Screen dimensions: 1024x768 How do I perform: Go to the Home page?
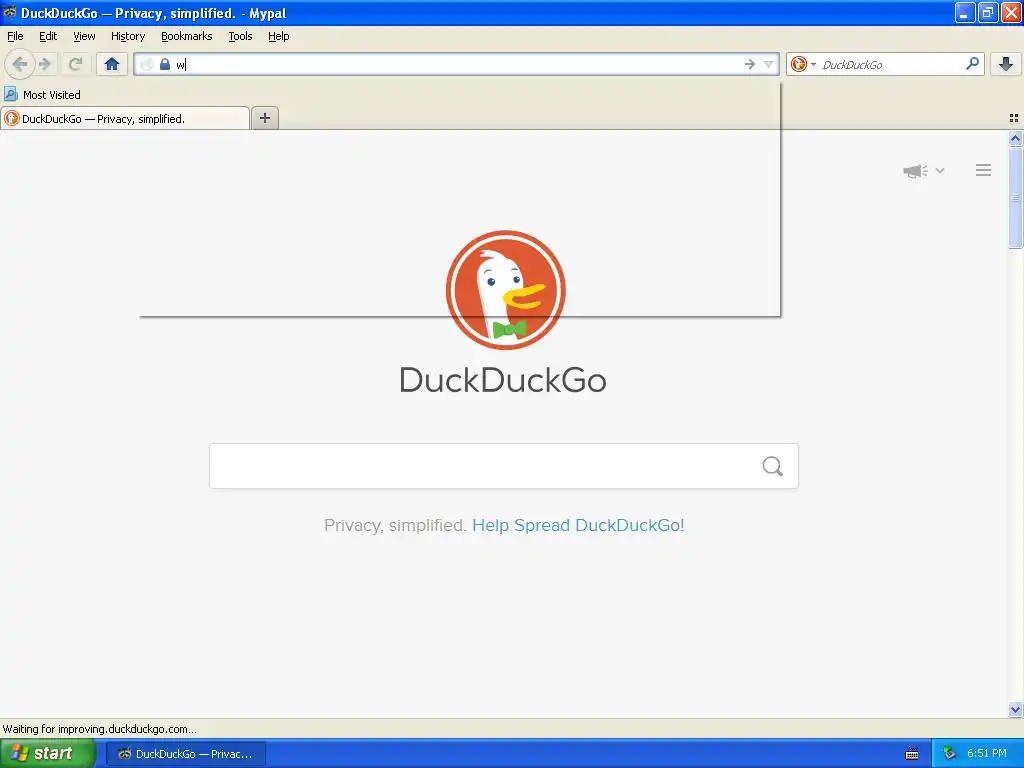pyautogui.click(x=112, y=64)
